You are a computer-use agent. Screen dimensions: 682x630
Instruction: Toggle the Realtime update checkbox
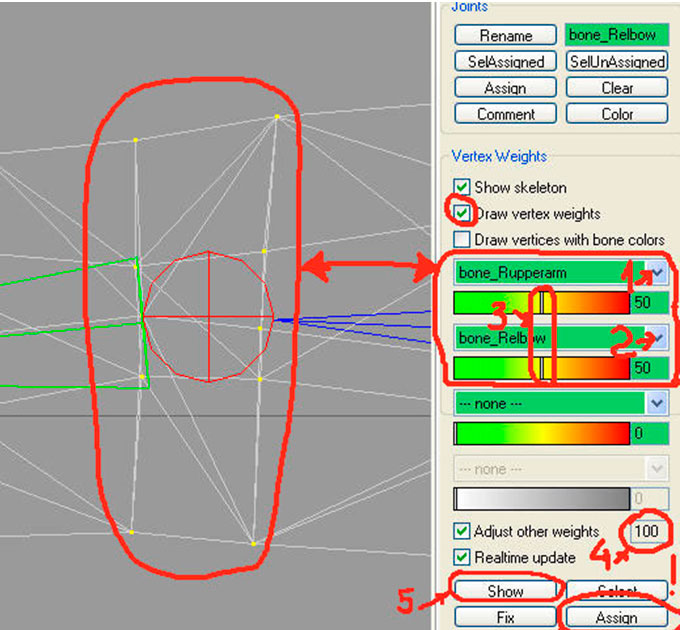462,557
